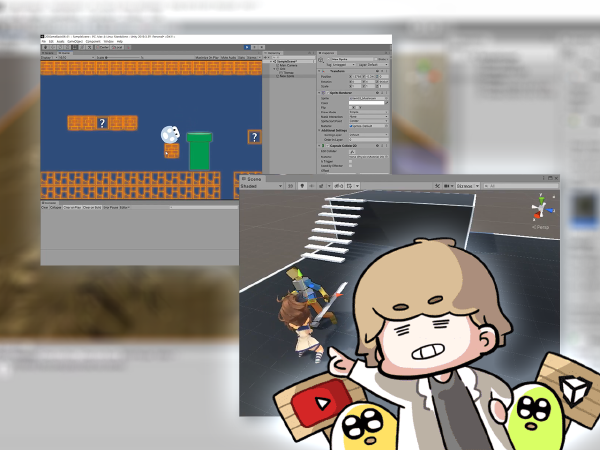The image size is (600, 450).
Task: Open the Mask Interaction dropdown
Action: [368, 117]
